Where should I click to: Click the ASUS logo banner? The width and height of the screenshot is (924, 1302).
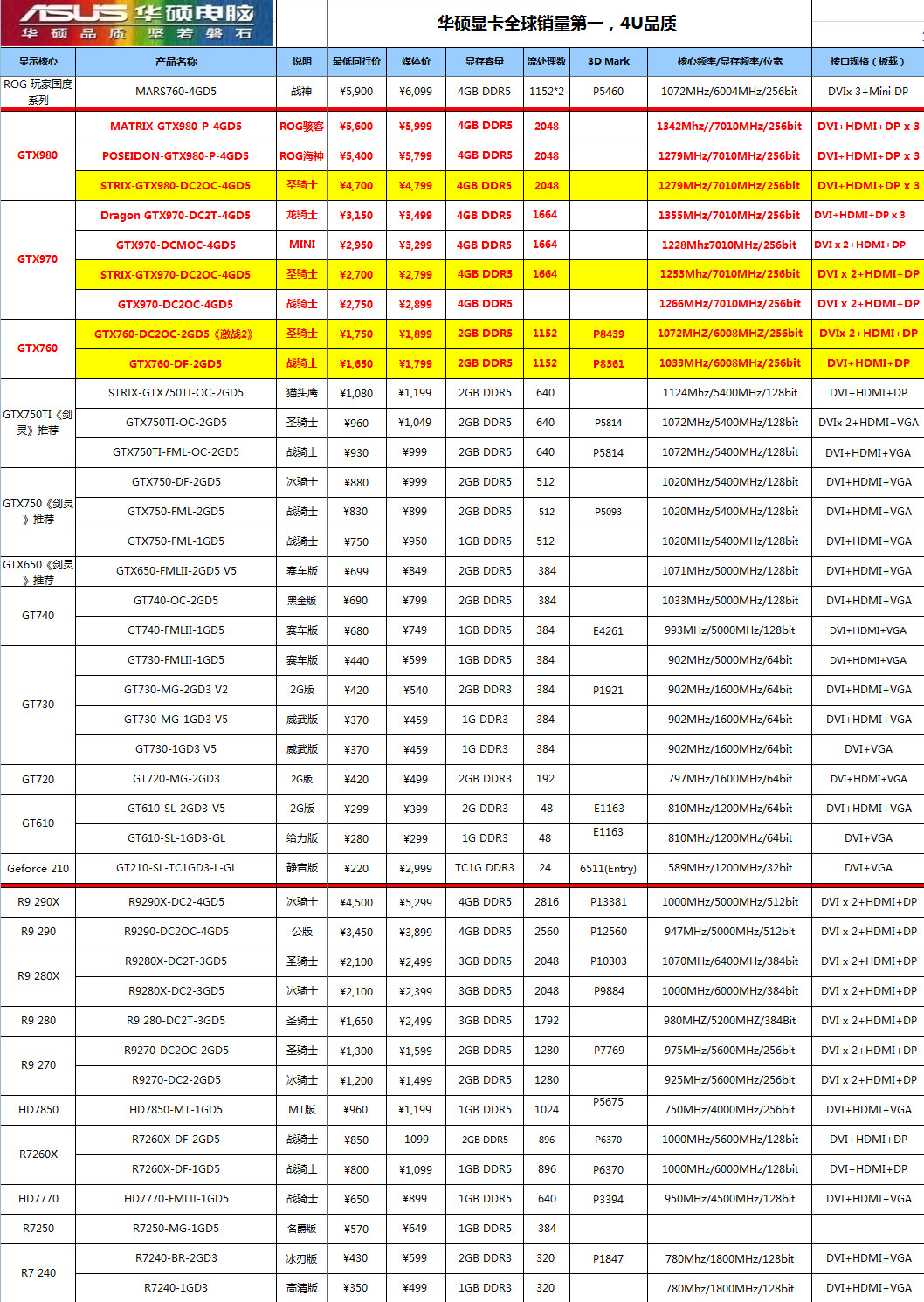(x=137, y=23)
